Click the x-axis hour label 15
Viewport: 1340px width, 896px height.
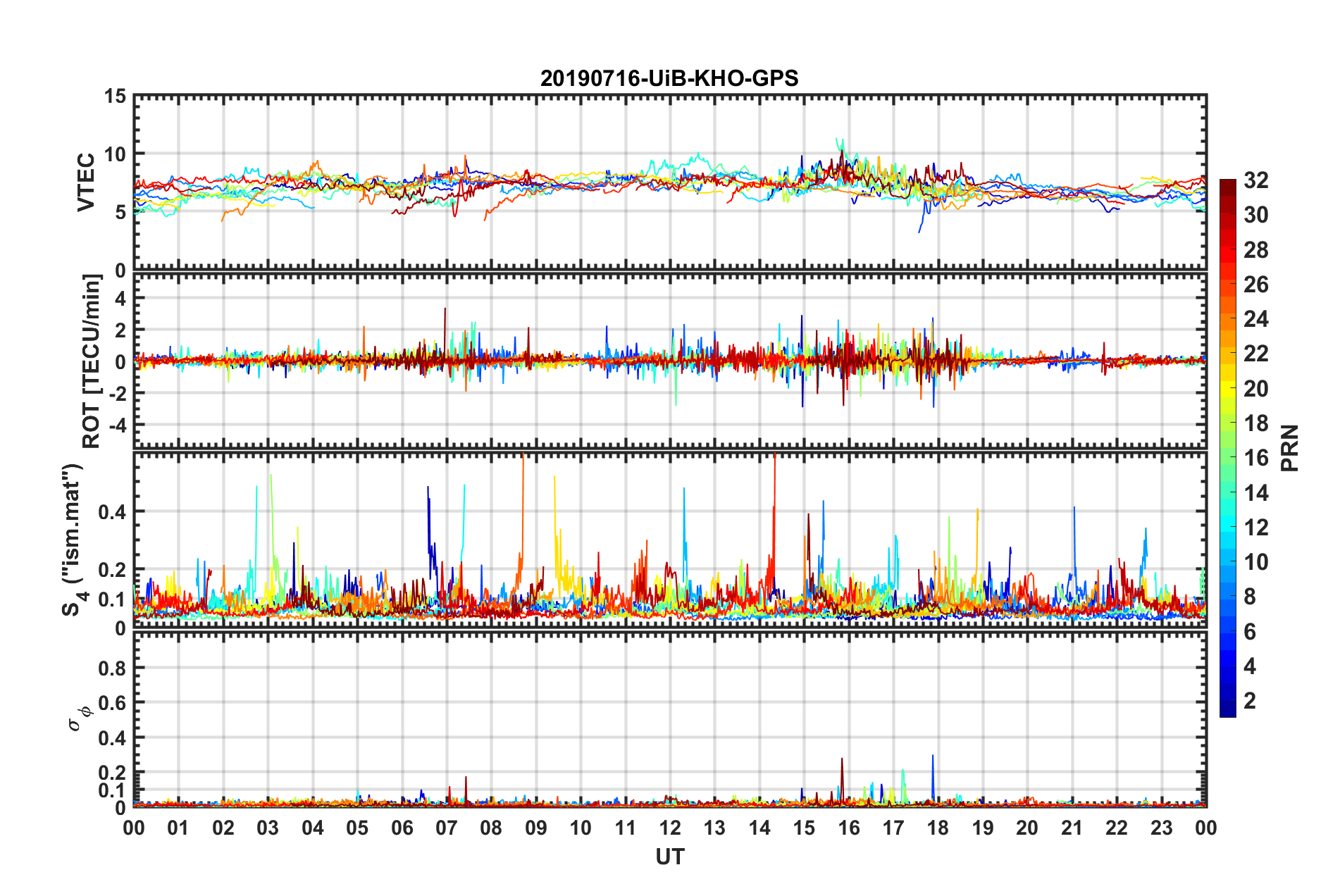pos(804,828)
